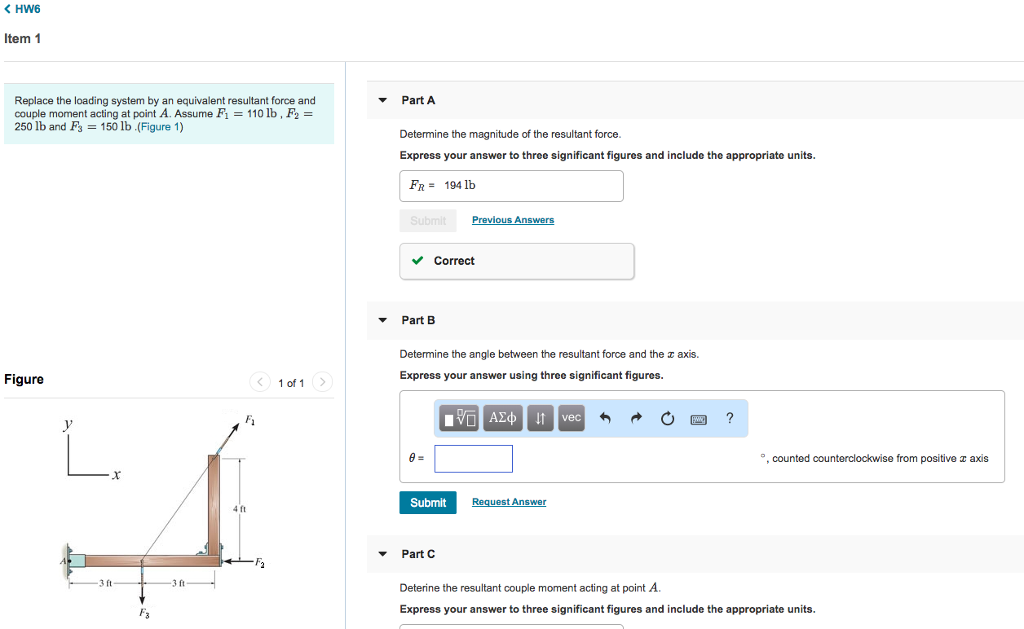The image size is (1024, 629).
Task: Open the math template palette in Part B
Action: (x=460, y=418)
